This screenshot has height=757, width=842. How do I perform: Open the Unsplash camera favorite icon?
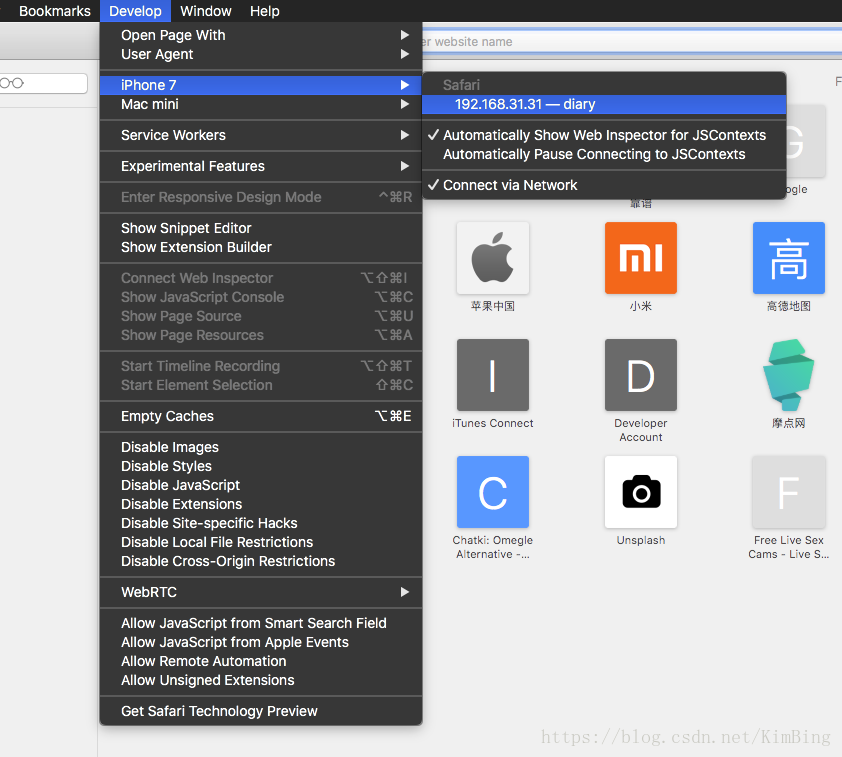click(x=641, y=492)
